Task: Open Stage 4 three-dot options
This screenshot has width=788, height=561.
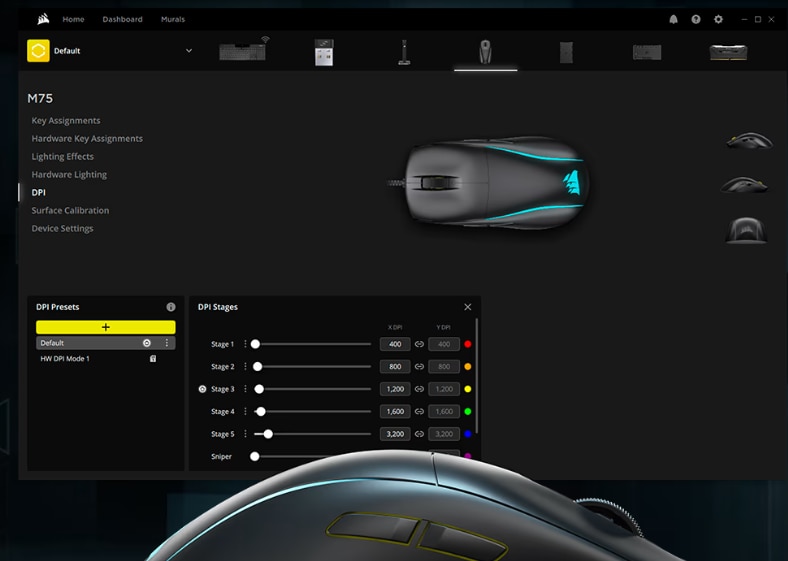Action: pyautogui.click(x=245, y=411)
